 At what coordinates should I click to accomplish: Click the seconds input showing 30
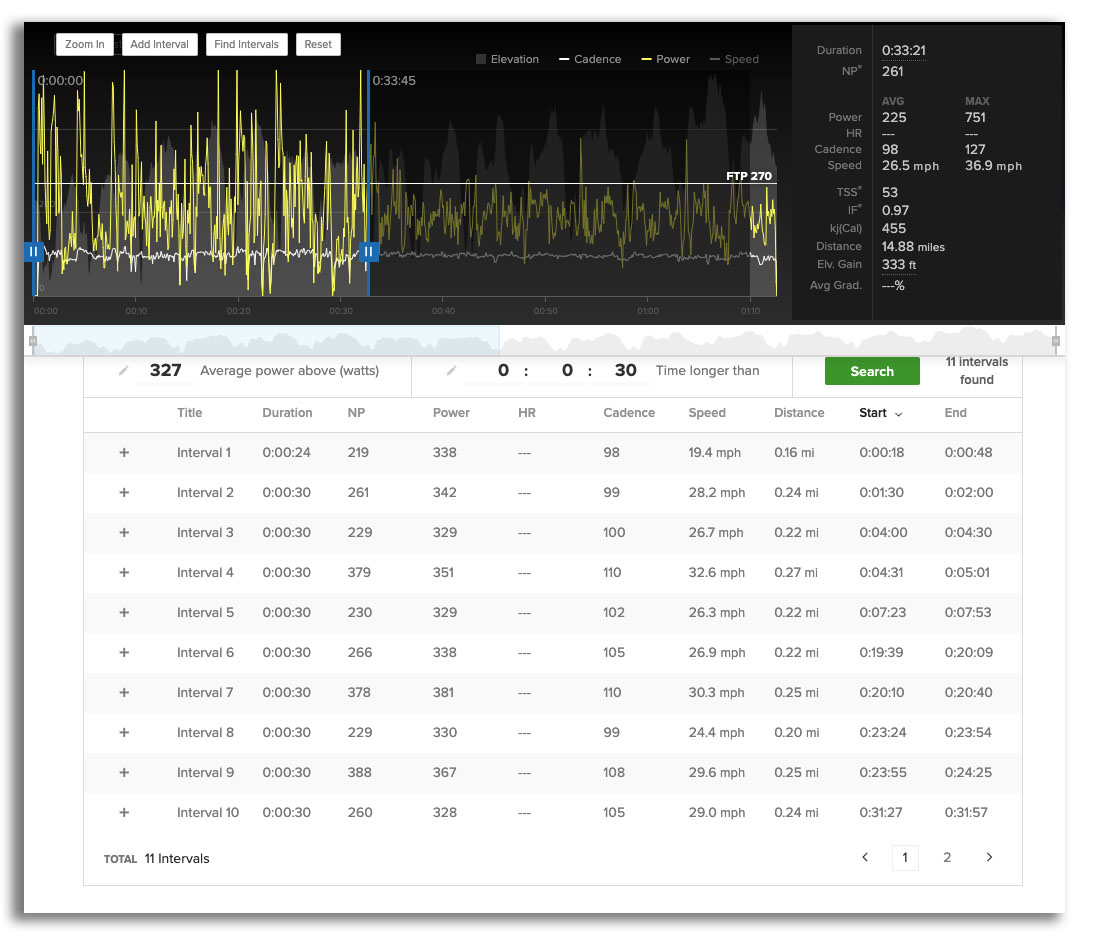coord(624,370)
